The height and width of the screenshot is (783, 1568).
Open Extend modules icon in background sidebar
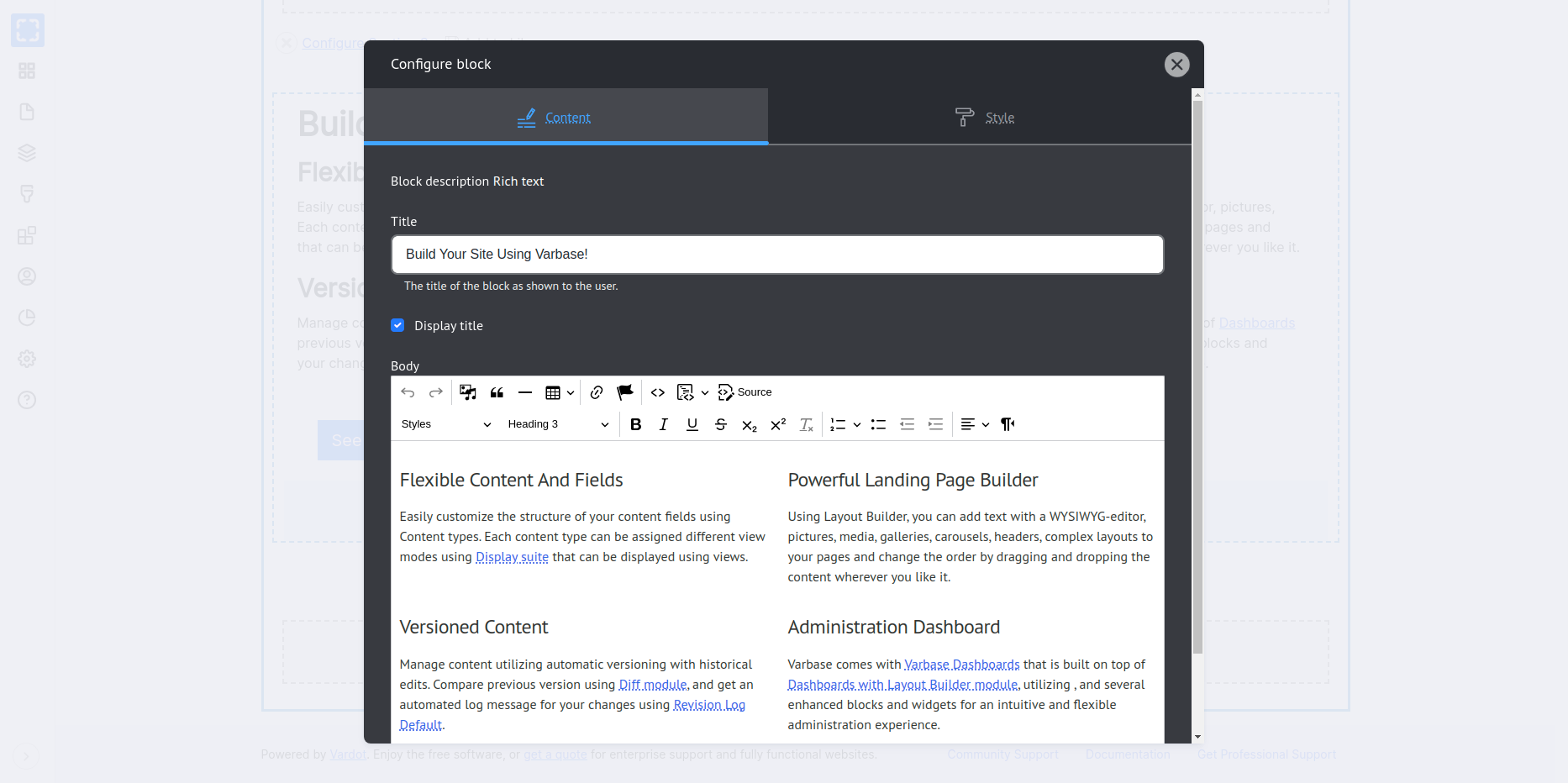tap(27, 235)
